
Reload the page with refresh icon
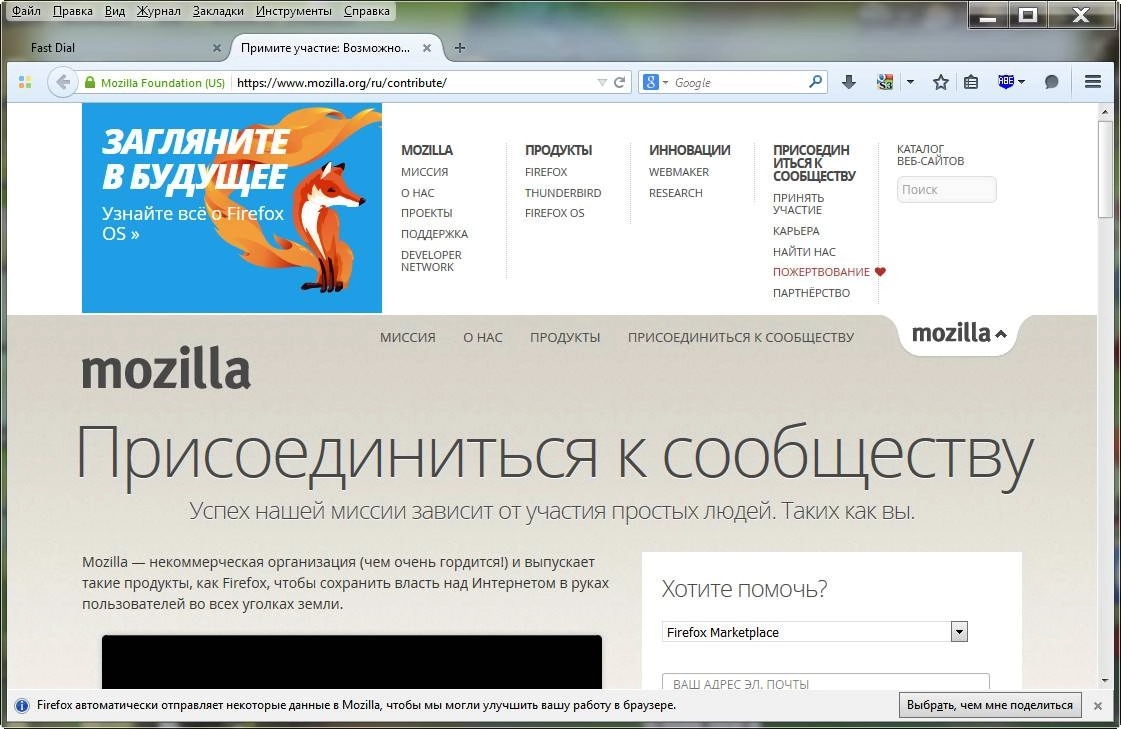pyautogui.click(x=620, y=82)
